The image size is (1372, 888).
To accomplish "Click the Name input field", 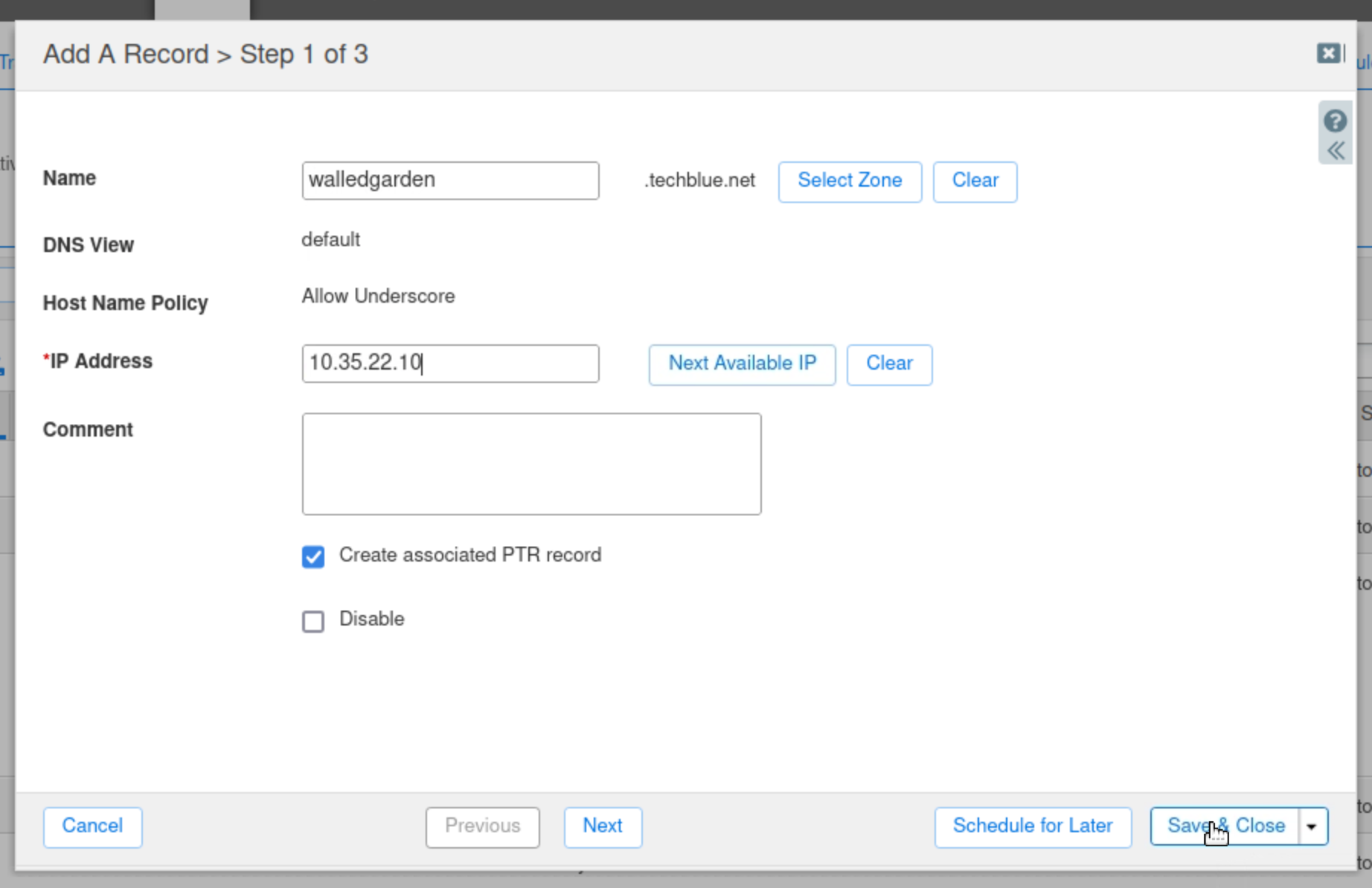I will click(450, 181).
